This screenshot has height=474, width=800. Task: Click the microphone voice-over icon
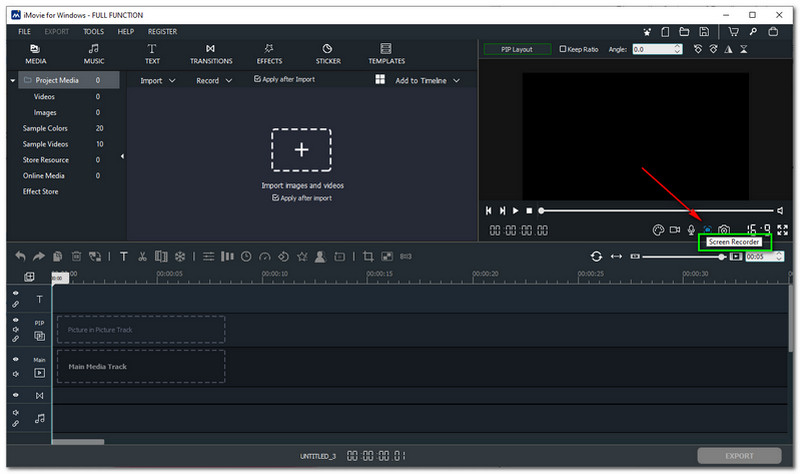tap(690, 230)
